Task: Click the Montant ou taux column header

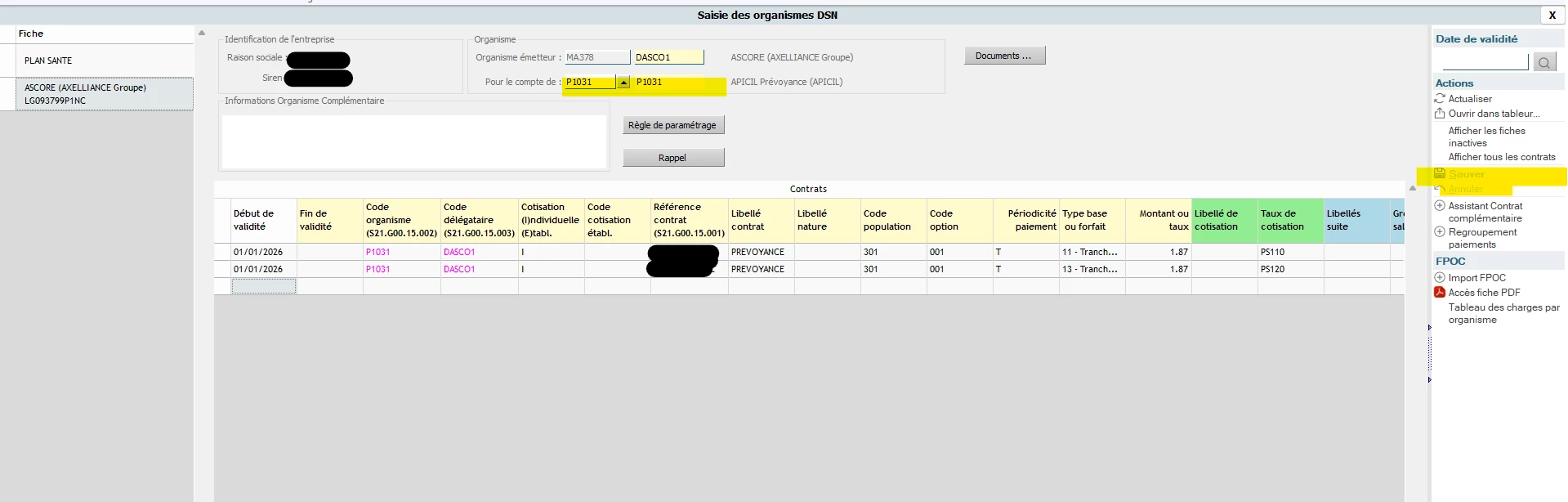Action: (x=1159, y=220)
